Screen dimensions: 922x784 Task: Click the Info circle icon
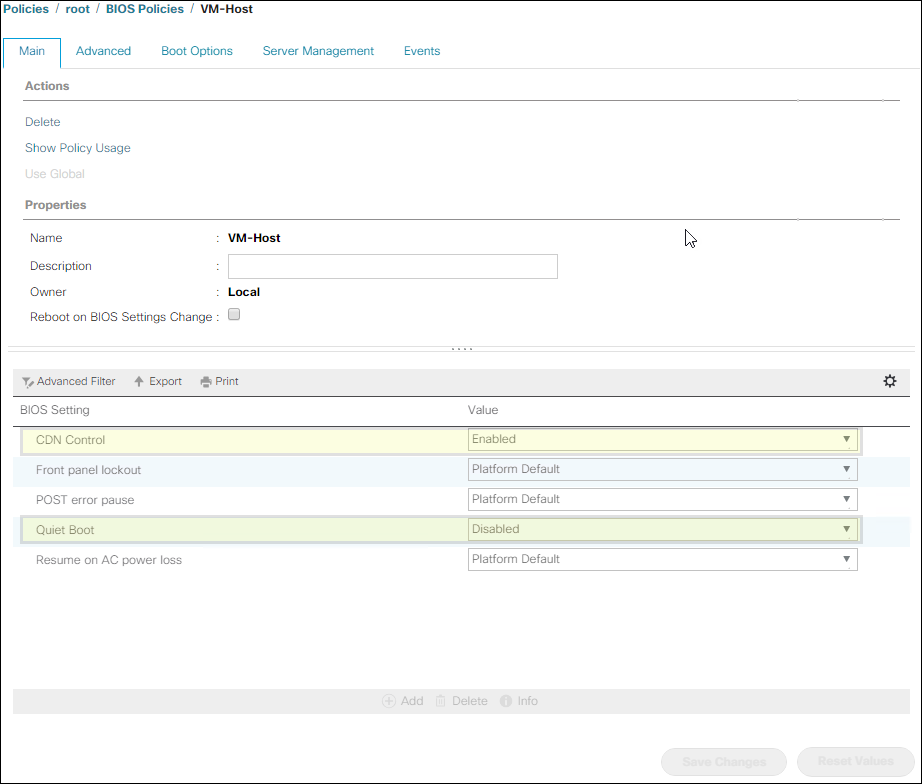[506, 701]
